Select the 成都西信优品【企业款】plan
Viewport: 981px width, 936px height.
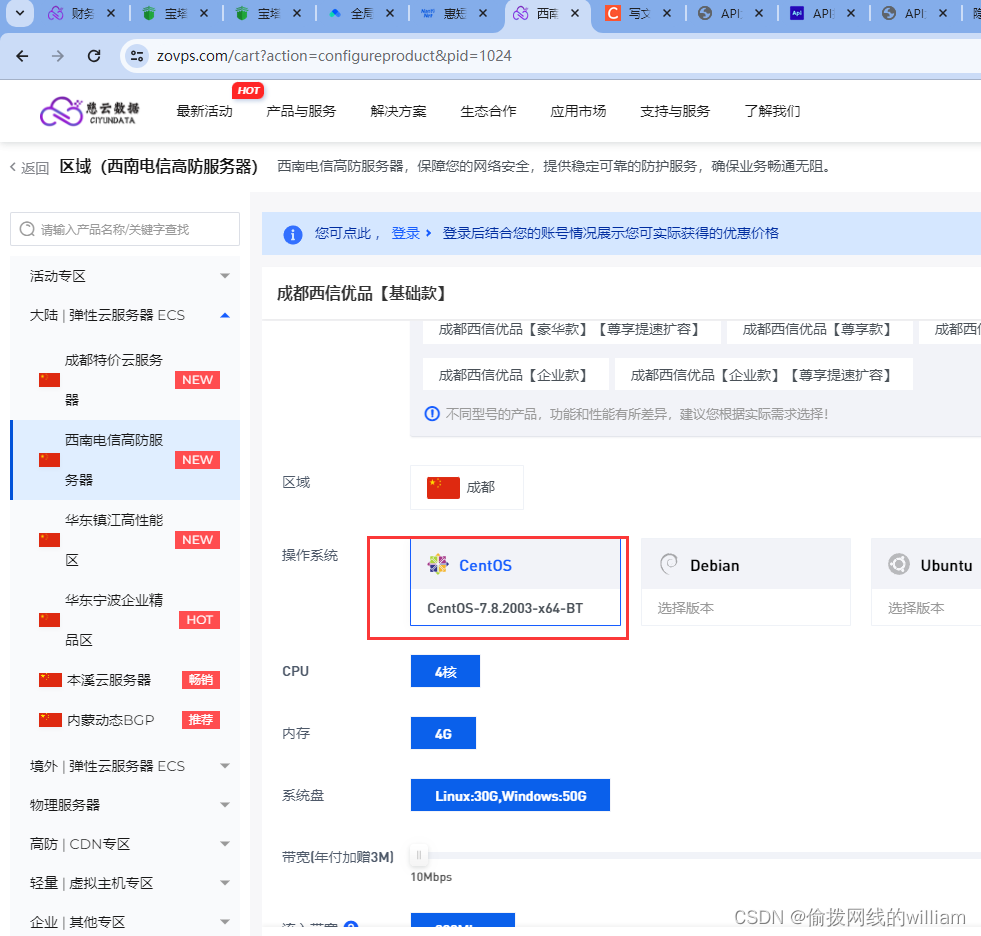(x=516, y=372)
